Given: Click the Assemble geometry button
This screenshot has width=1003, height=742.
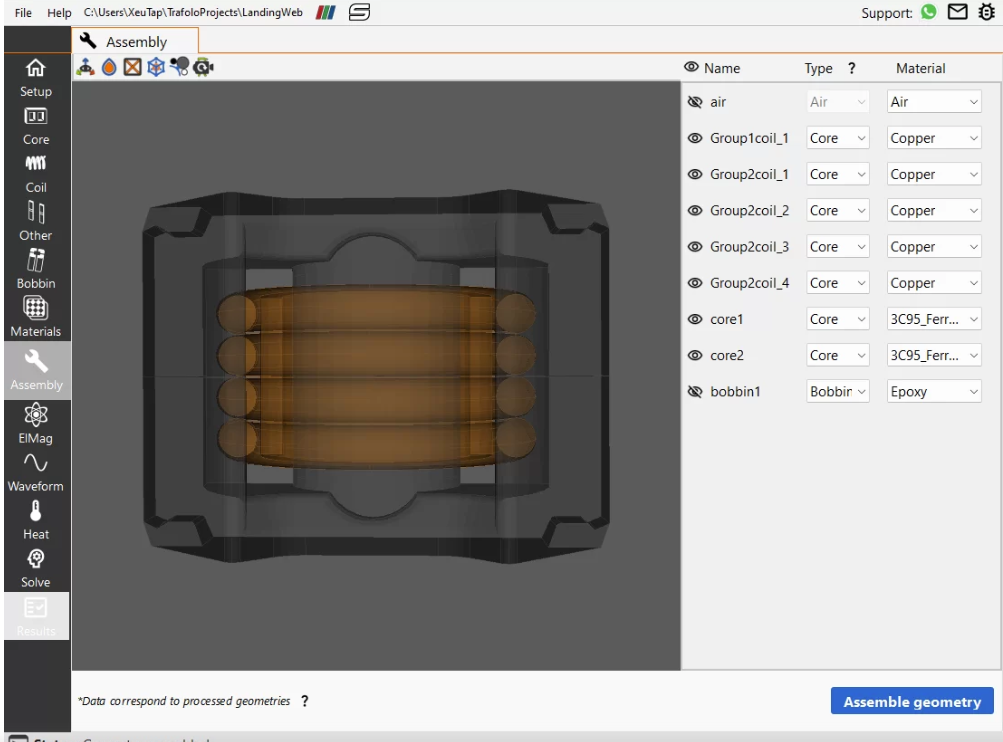Looking at the screenshot, I should coord(912,701).
